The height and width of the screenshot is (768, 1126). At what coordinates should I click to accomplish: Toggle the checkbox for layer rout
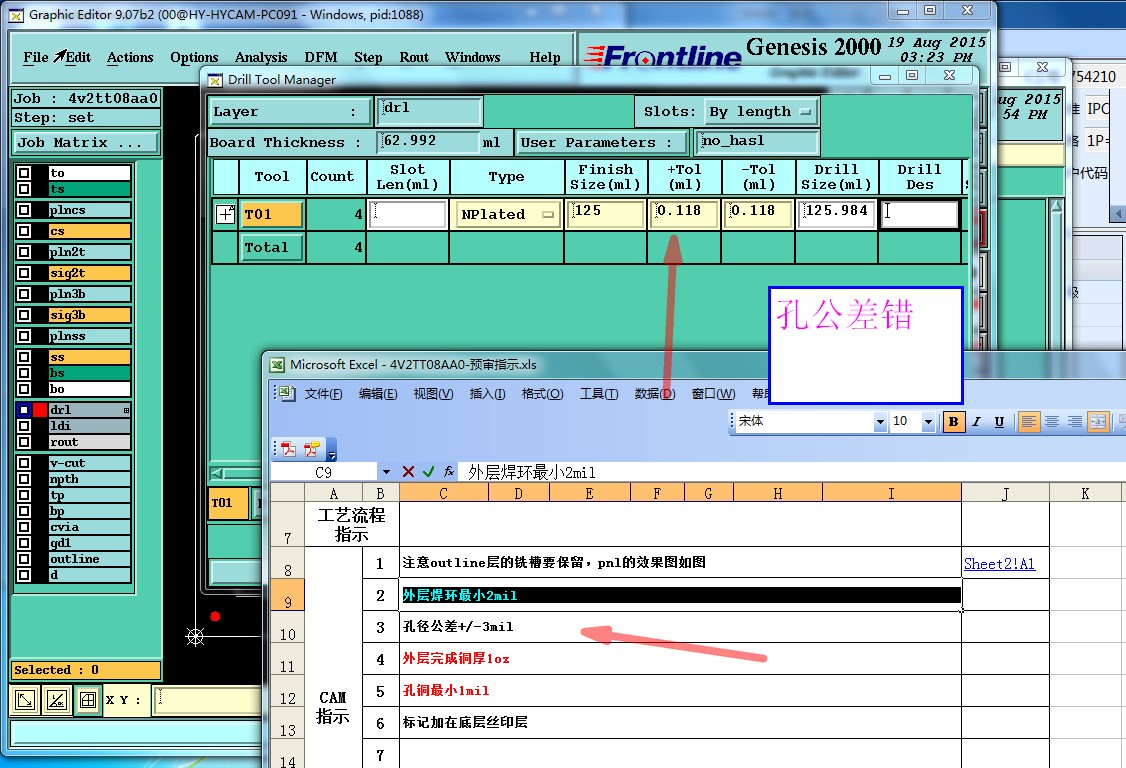click(x=24, y=442)
